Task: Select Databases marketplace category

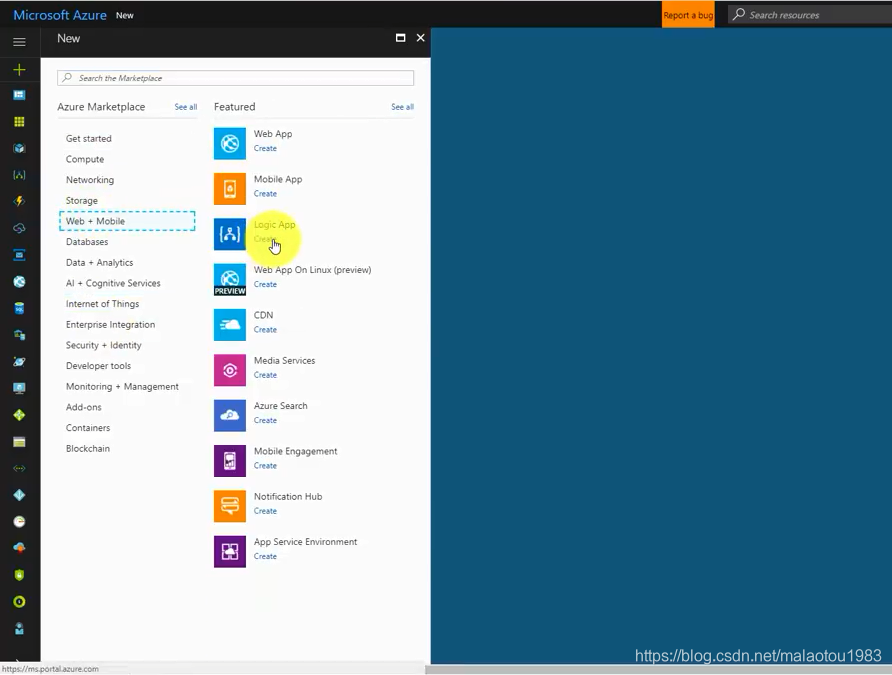Action: tap(87, 242)
